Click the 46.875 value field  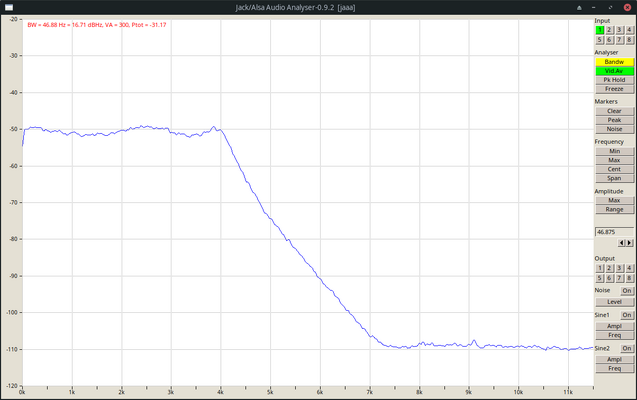pos(614,232)
